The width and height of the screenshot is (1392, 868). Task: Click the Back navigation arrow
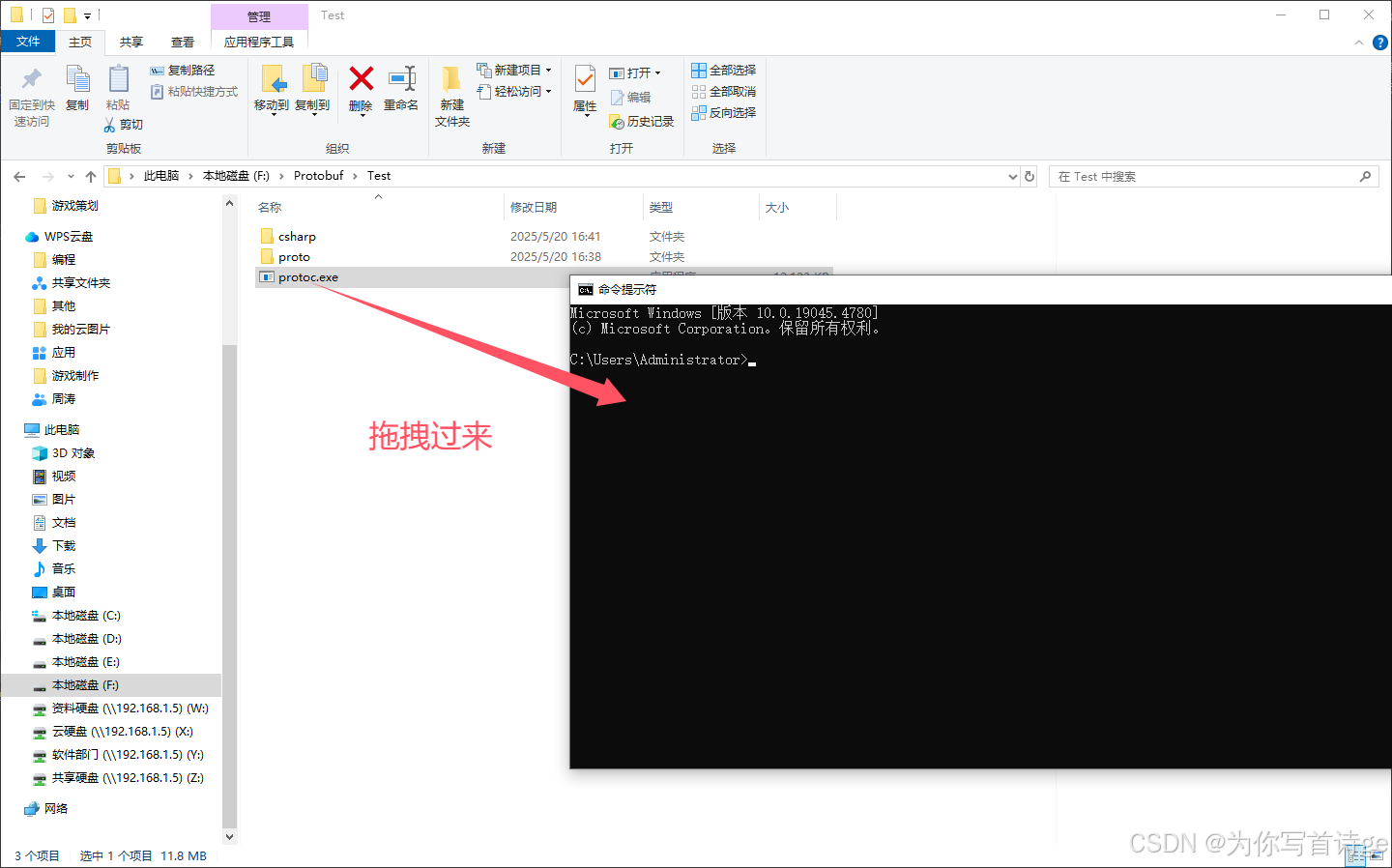(19, 176)
